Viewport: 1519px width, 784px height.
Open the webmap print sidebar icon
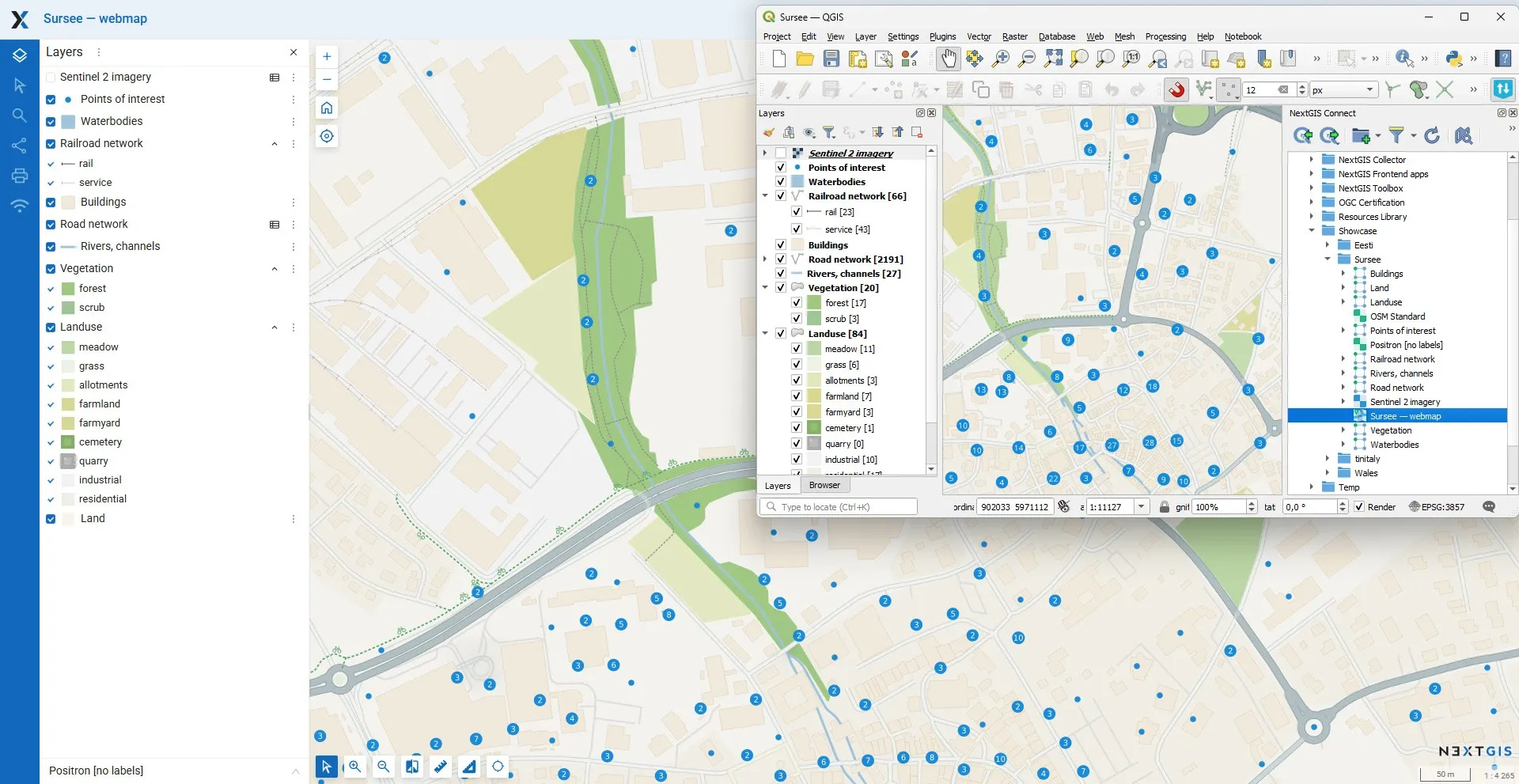pyautogui.click(x=20, y=176)
